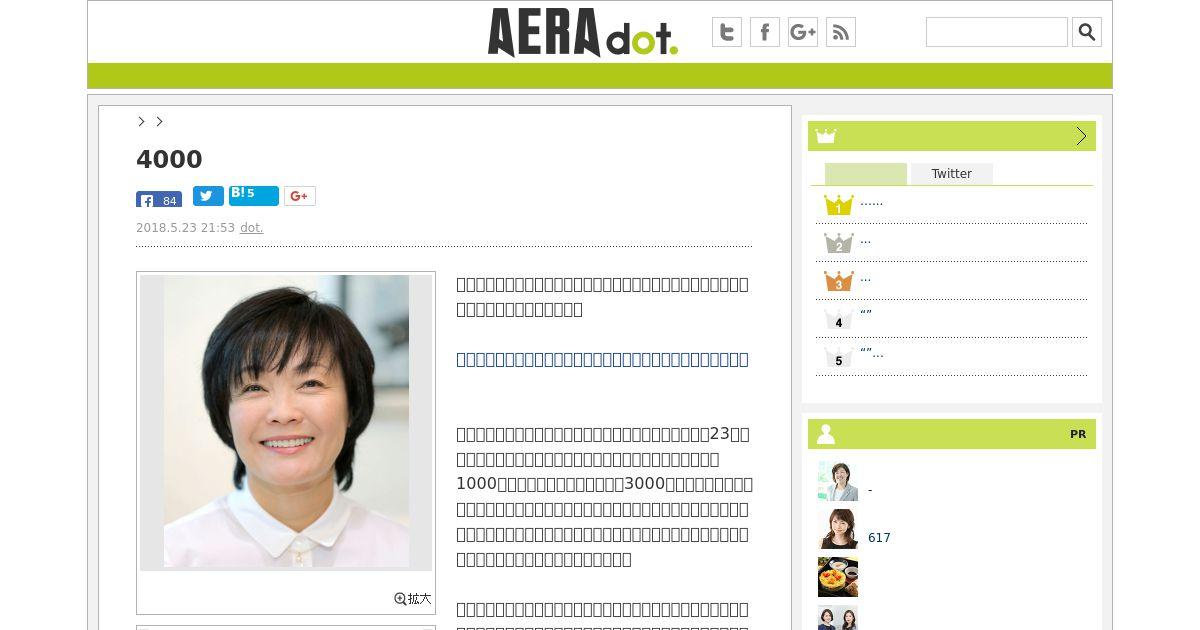Open the dot. source link near date
This screenshot has width=1200, height=630.
pyautogui.click(x=252, y=228)
